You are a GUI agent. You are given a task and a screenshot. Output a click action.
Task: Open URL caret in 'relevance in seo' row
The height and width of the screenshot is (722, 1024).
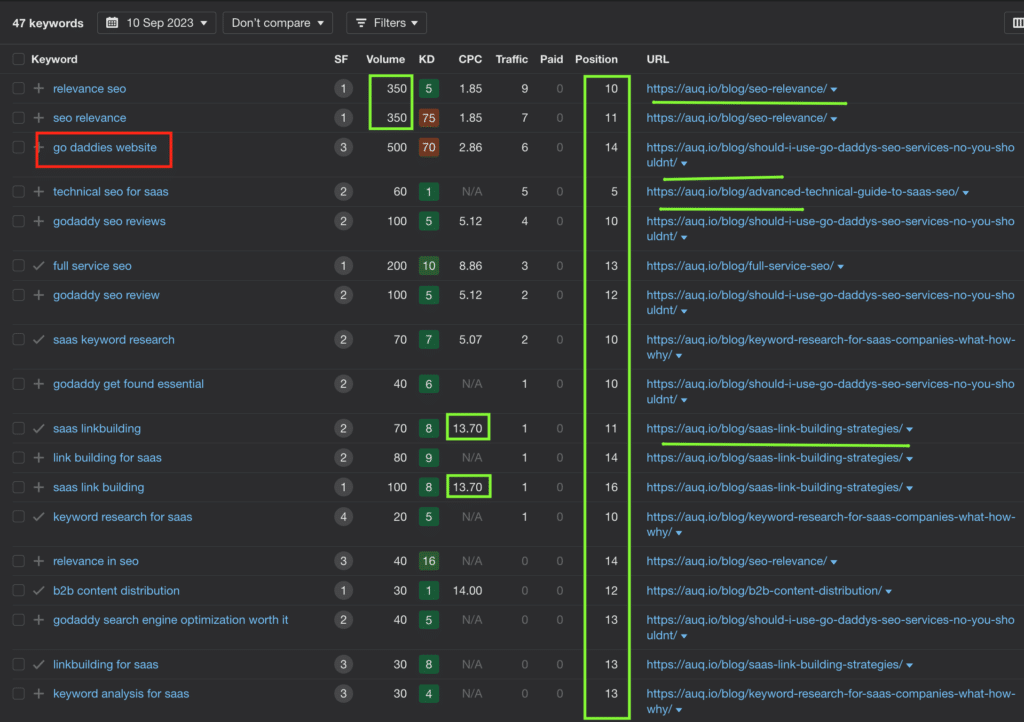pyautogui.click(x=834, y=562)
